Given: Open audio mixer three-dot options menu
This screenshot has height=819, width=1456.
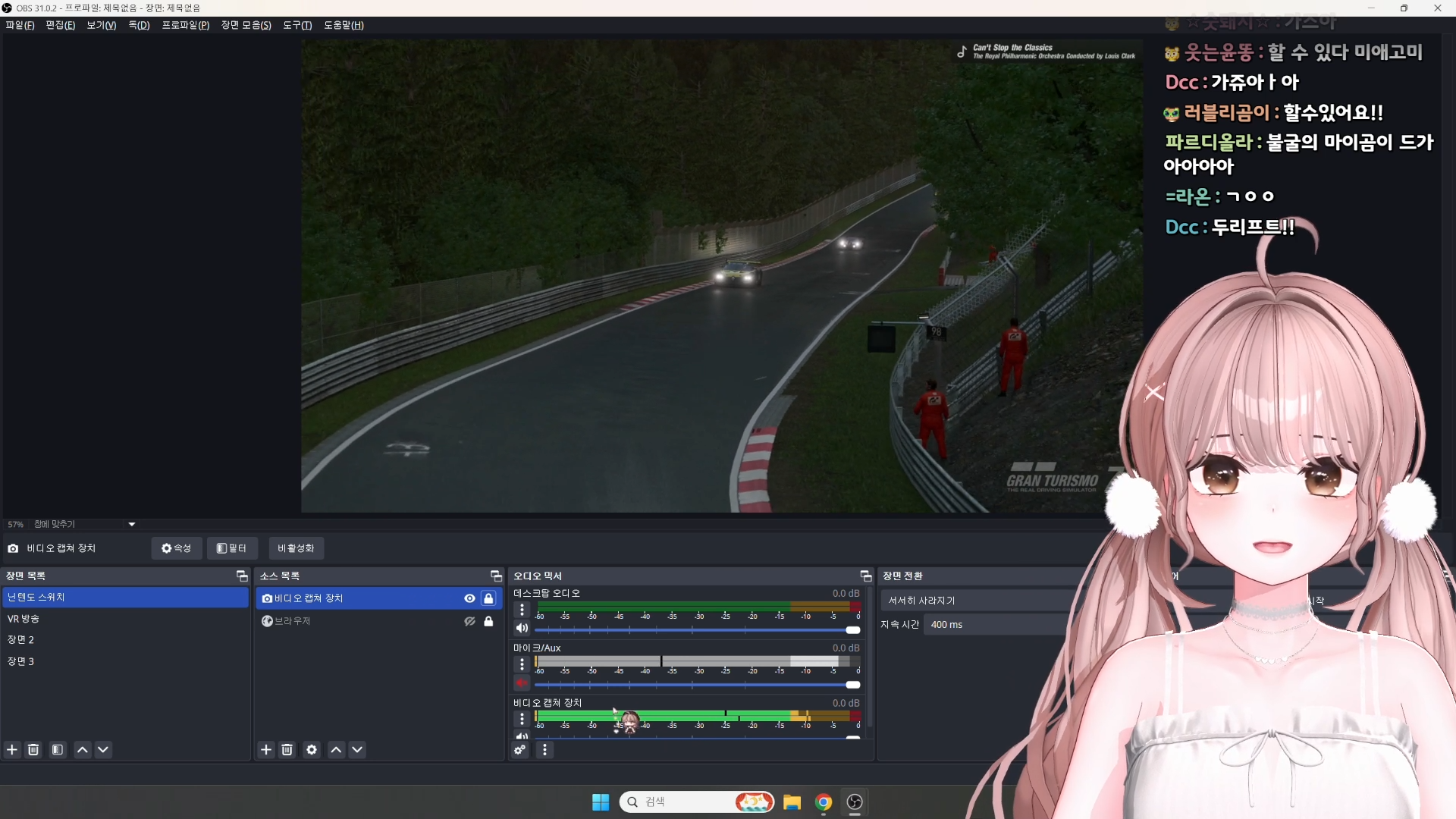Looking at the screenshot, I should pos(544,749).
